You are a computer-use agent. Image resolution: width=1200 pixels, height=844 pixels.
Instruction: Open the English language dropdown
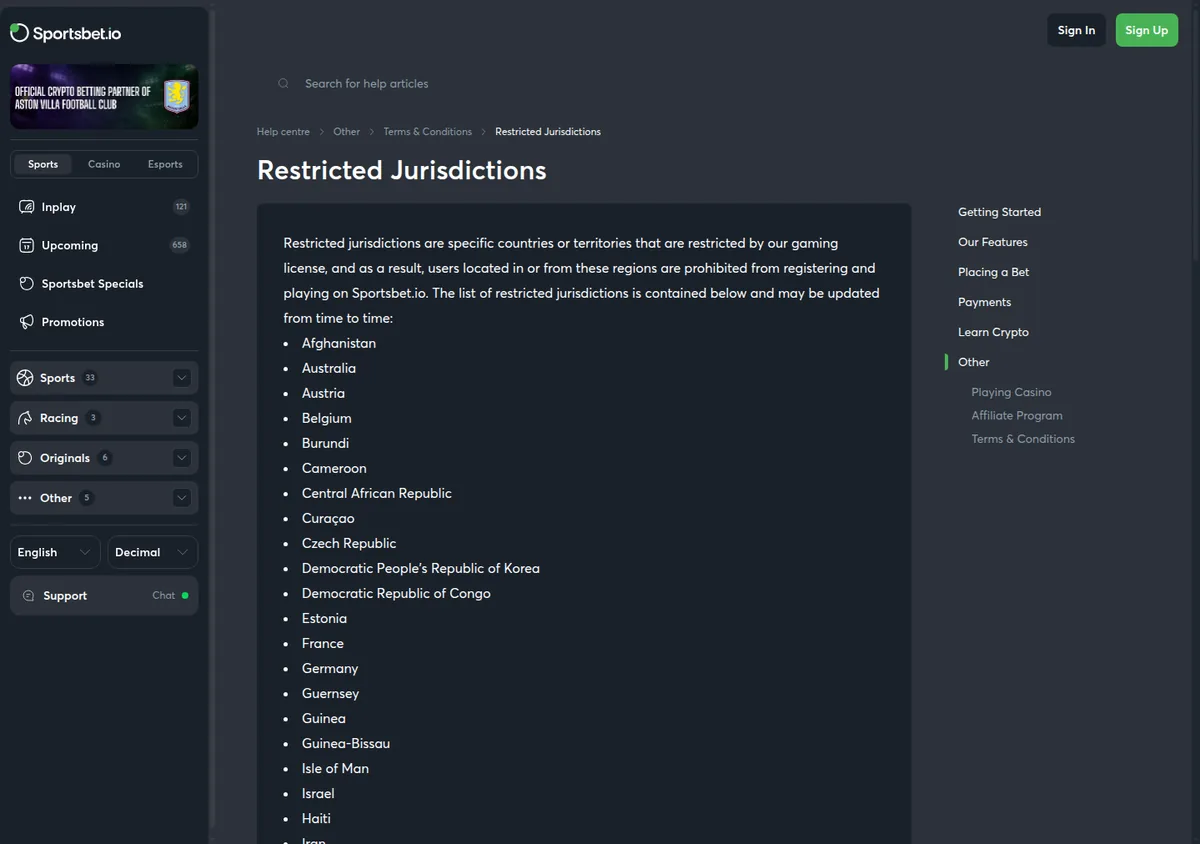[56, 552]
